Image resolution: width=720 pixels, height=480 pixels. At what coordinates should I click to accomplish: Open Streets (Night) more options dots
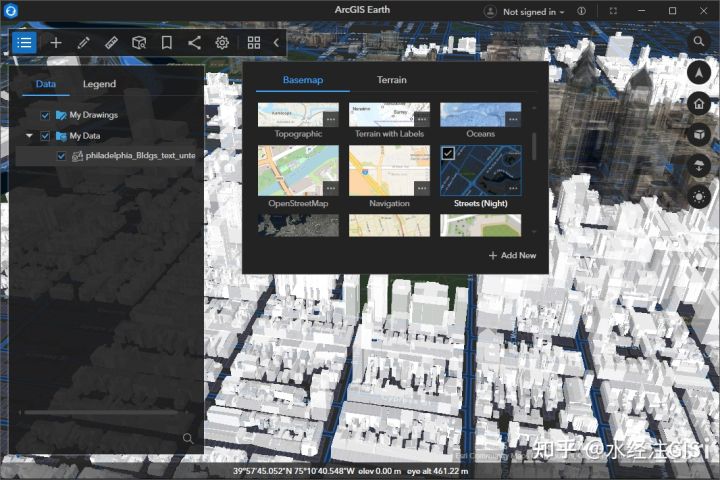pyautogui.click(x=513, y=188)
